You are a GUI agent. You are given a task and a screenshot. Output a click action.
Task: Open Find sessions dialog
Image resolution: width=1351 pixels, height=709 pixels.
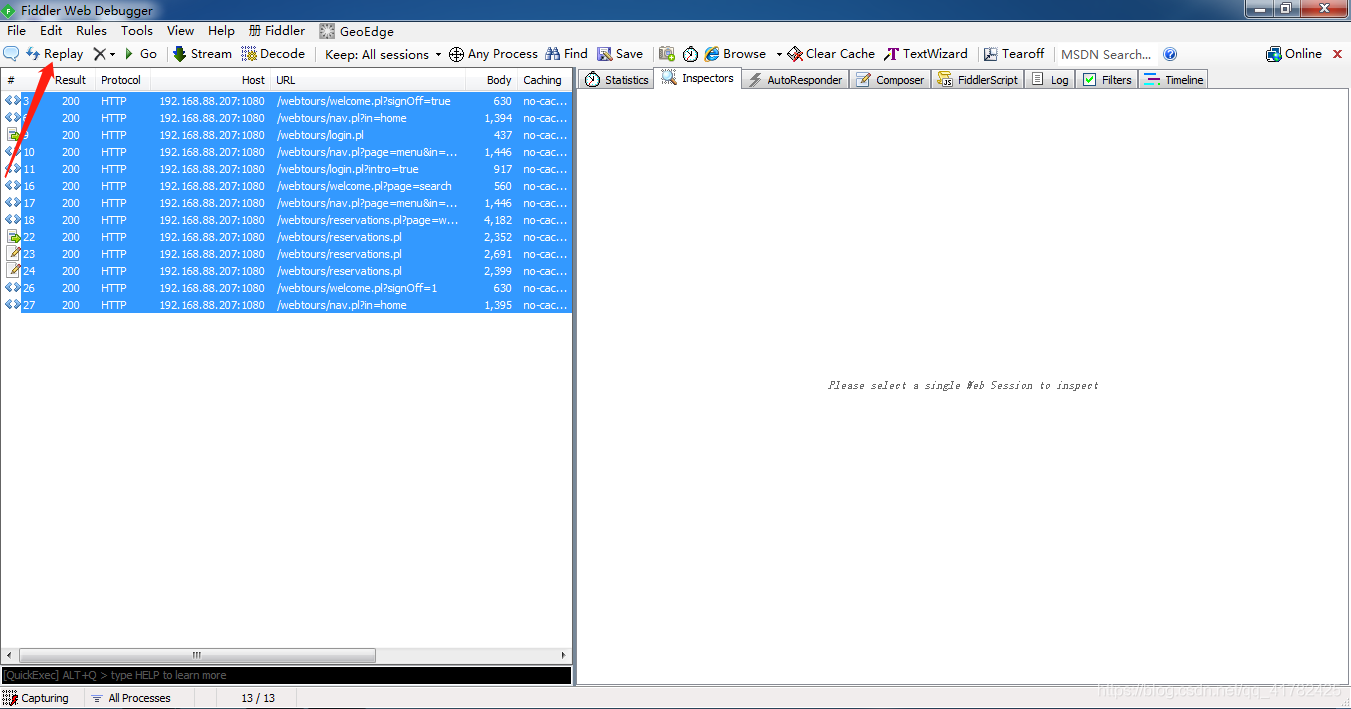pyautogui.click(x=566, y=54)
